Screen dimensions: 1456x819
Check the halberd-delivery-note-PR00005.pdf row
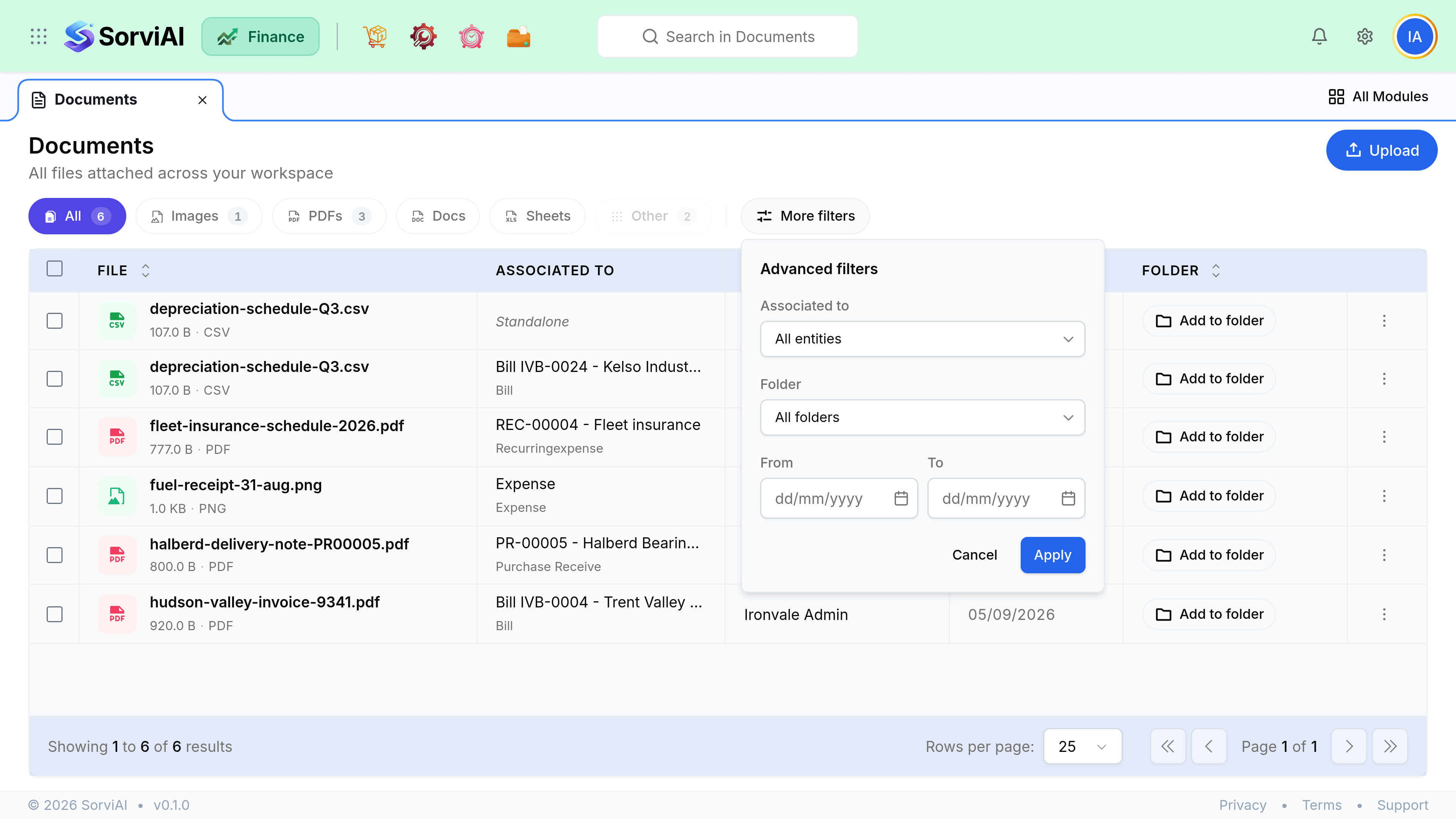point(55,555)
